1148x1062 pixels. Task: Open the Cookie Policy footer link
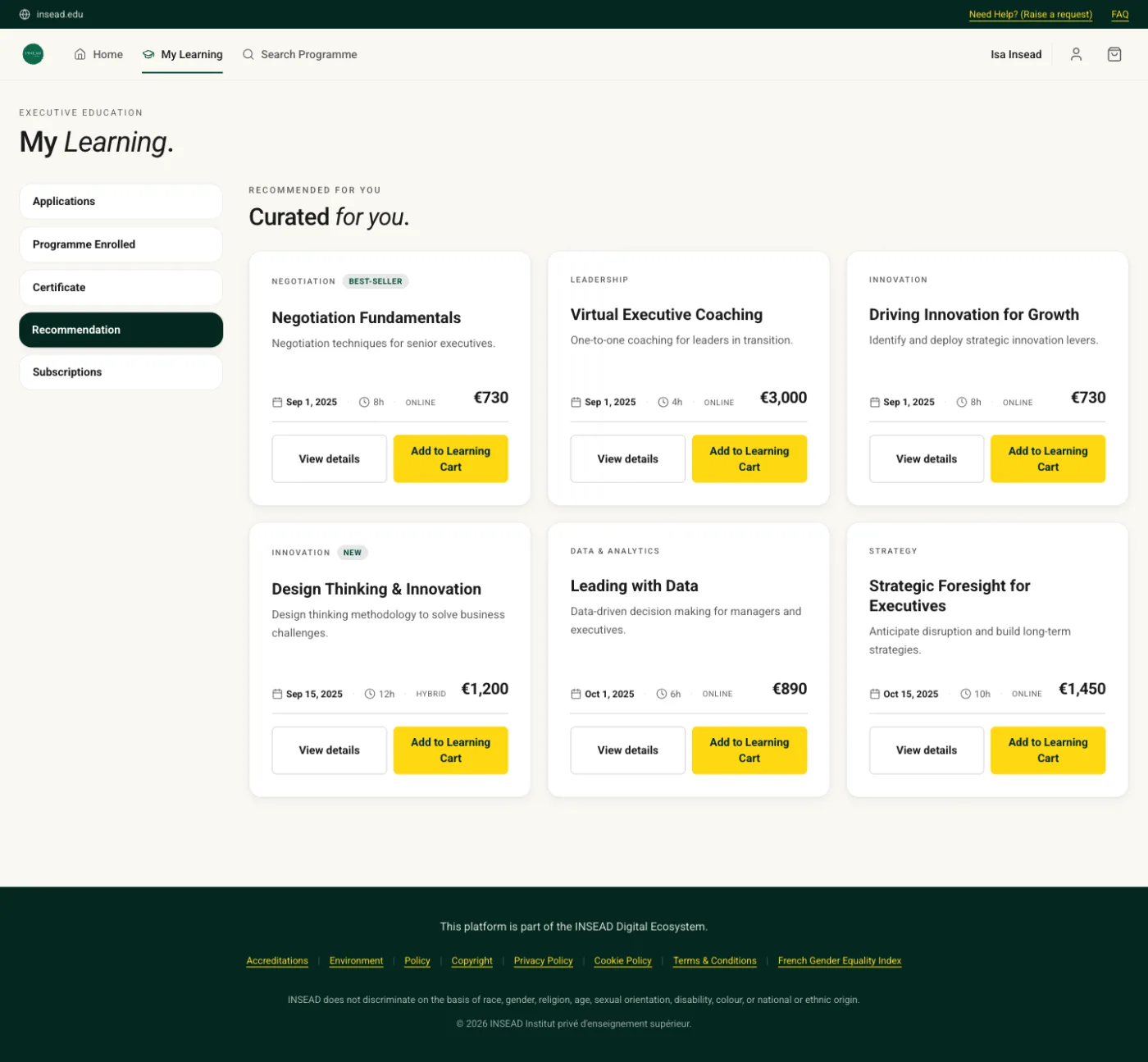click(x=623, y=961)
